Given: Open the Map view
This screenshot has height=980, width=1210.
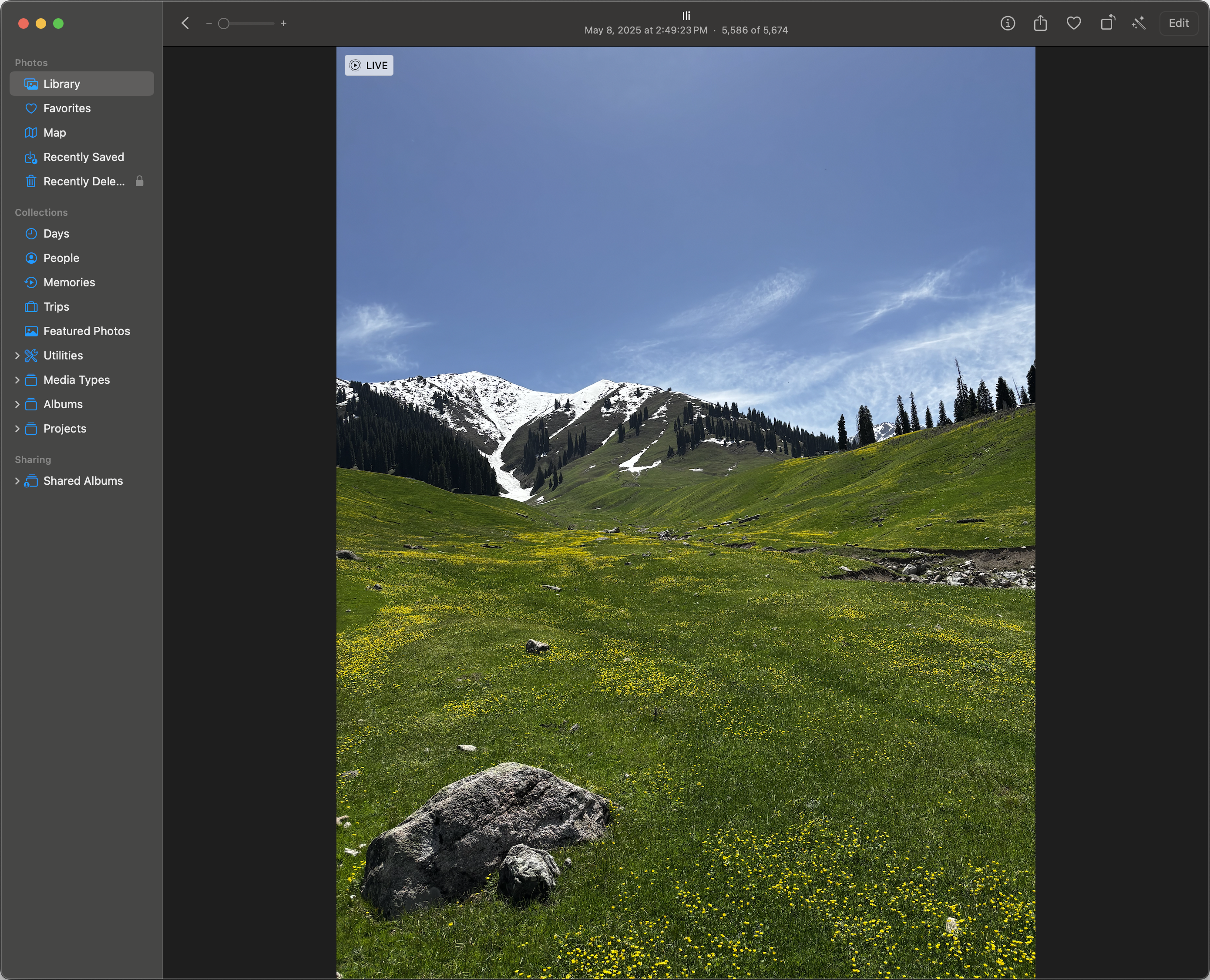Looking at the screenshot, I should [x=54, y=133].
